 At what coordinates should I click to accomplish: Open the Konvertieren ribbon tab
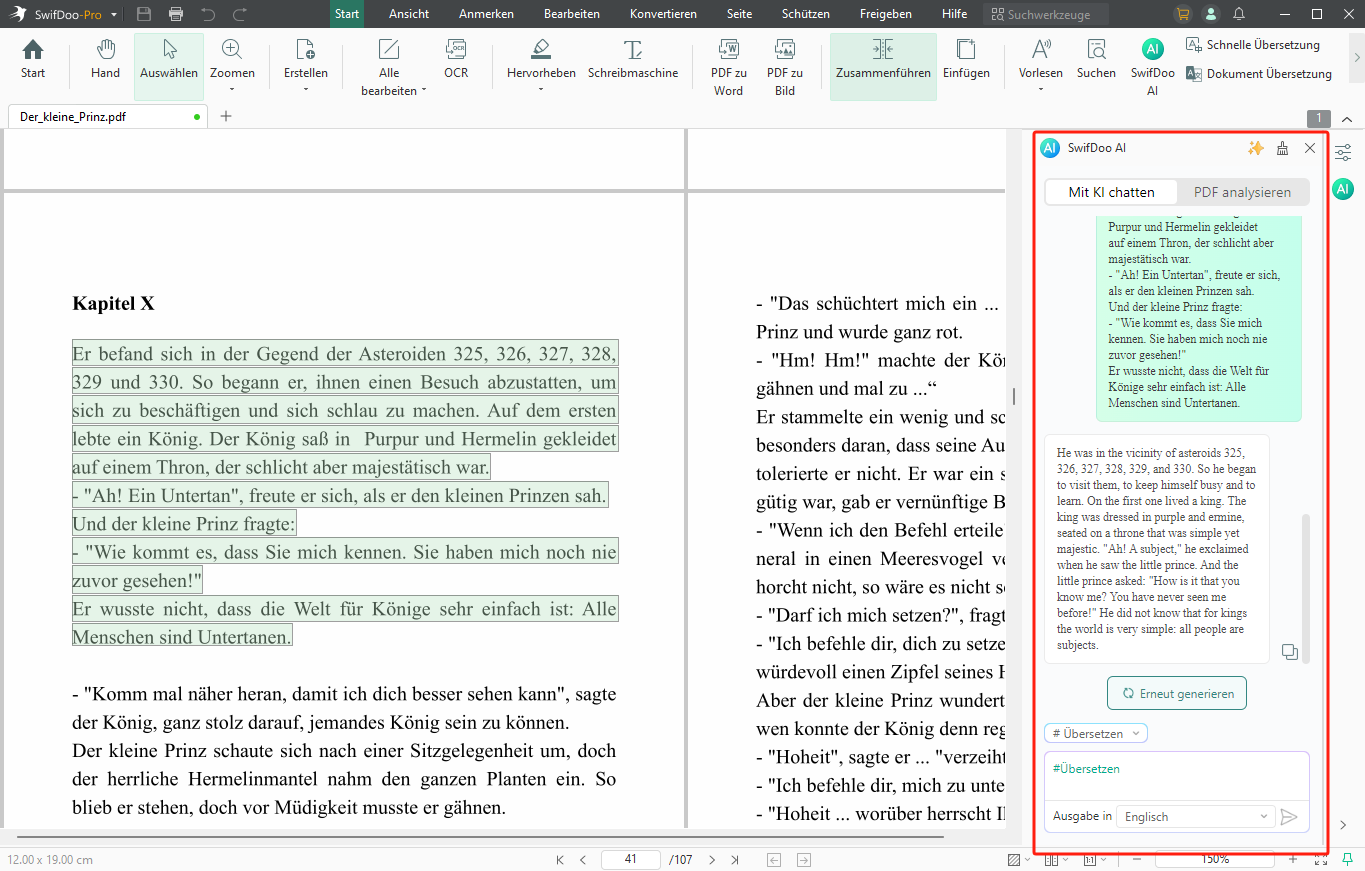tap(663, 14)
